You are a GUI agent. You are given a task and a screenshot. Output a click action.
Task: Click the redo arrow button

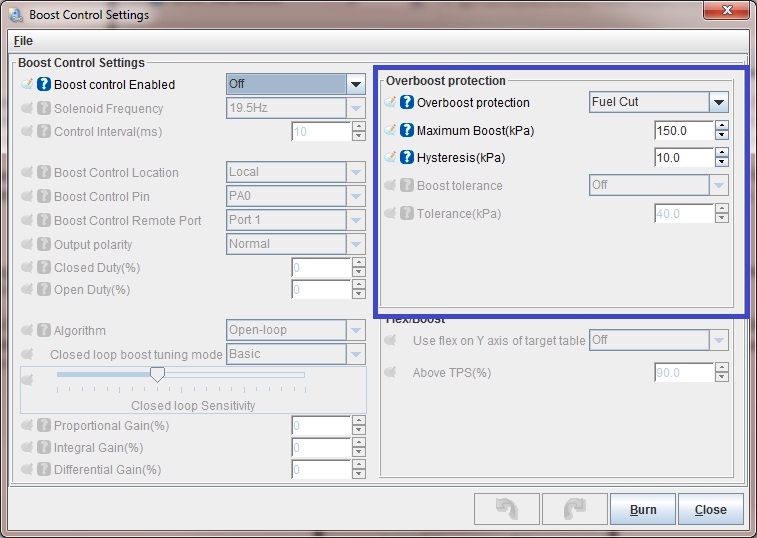pyautogui.click(x=573, y=509)
